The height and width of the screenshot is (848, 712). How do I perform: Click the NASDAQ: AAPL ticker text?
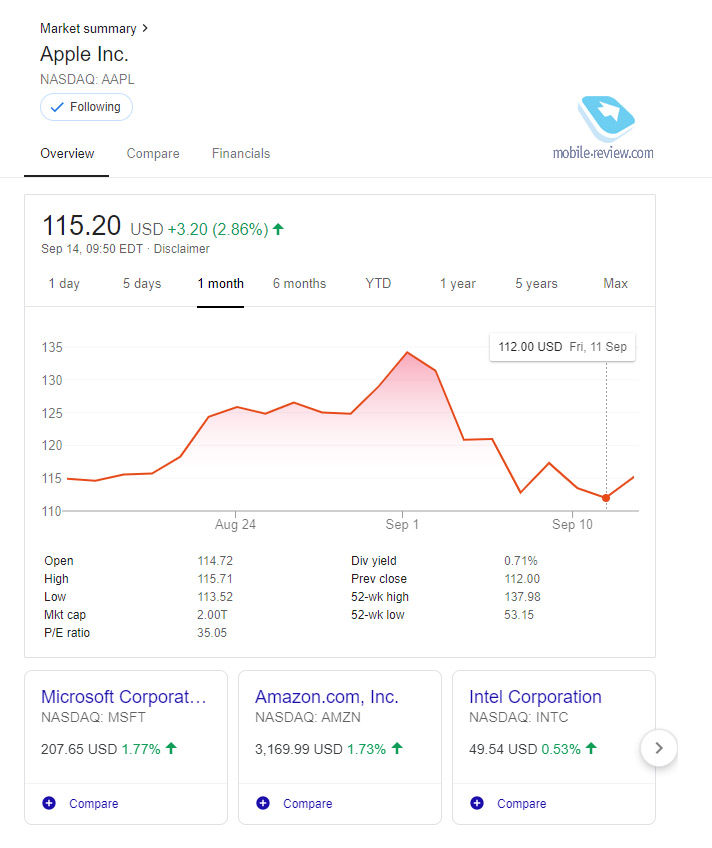(87, 80)
